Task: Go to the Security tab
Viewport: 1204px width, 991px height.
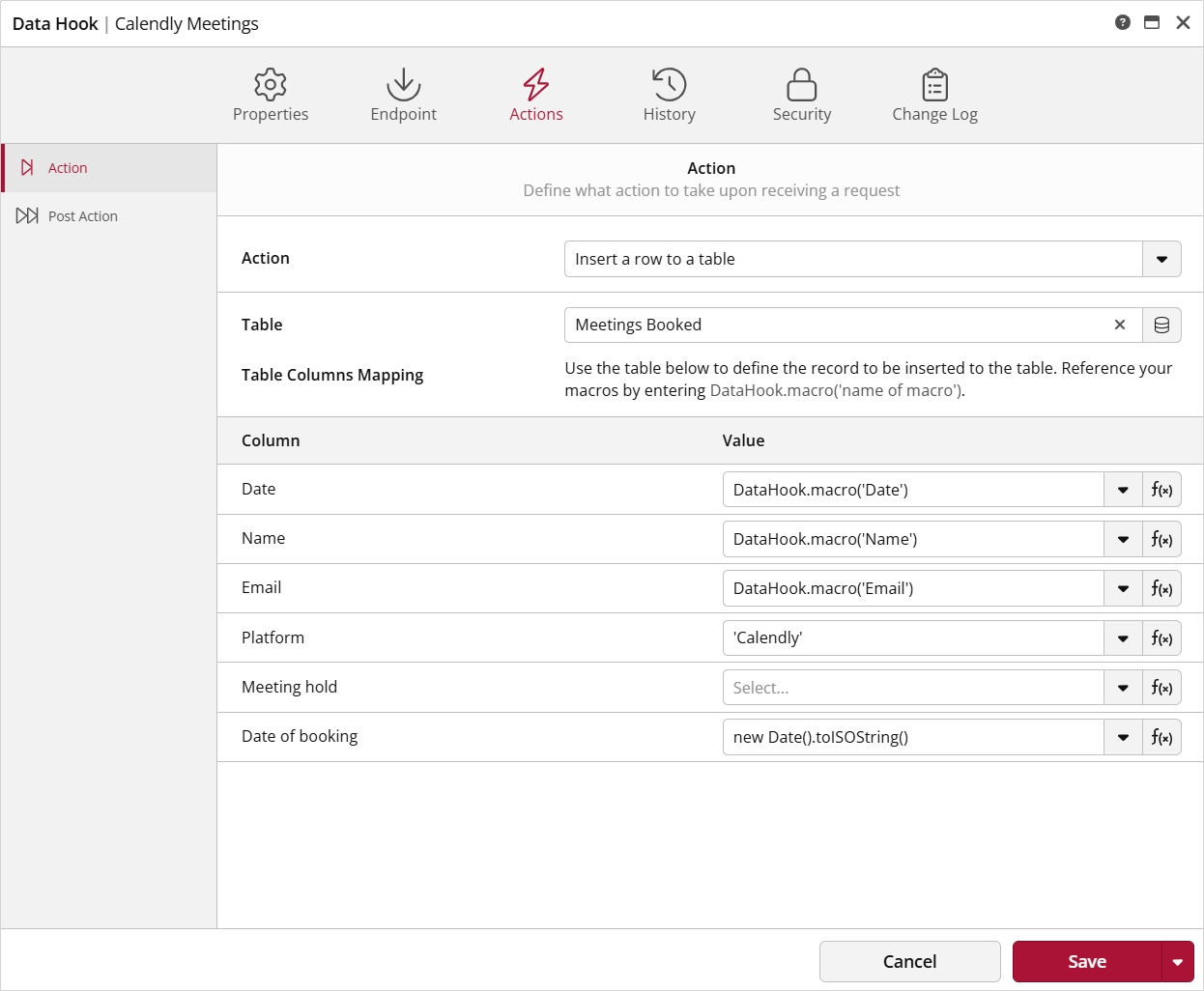Action: [x=802, y=96]
